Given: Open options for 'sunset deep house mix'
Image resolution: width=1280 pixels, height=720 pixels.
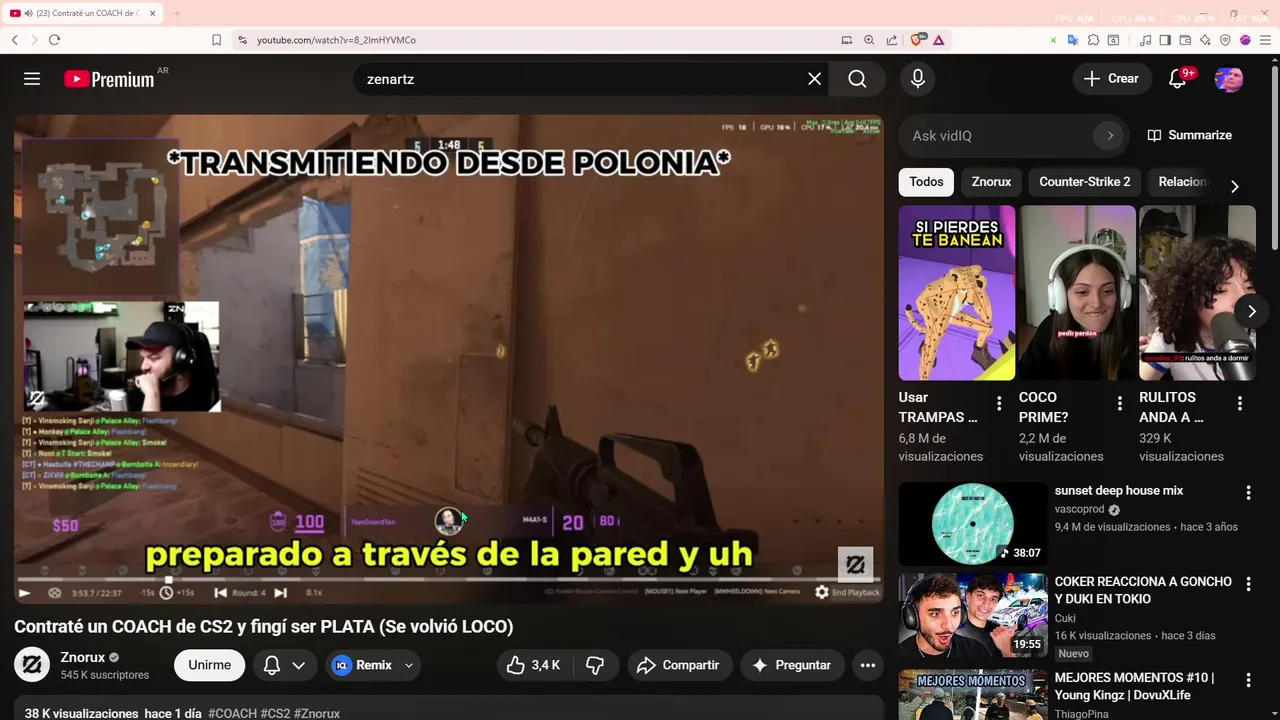Looking at the screenshot, I should pyautogui.click(x=1248, y=492).
